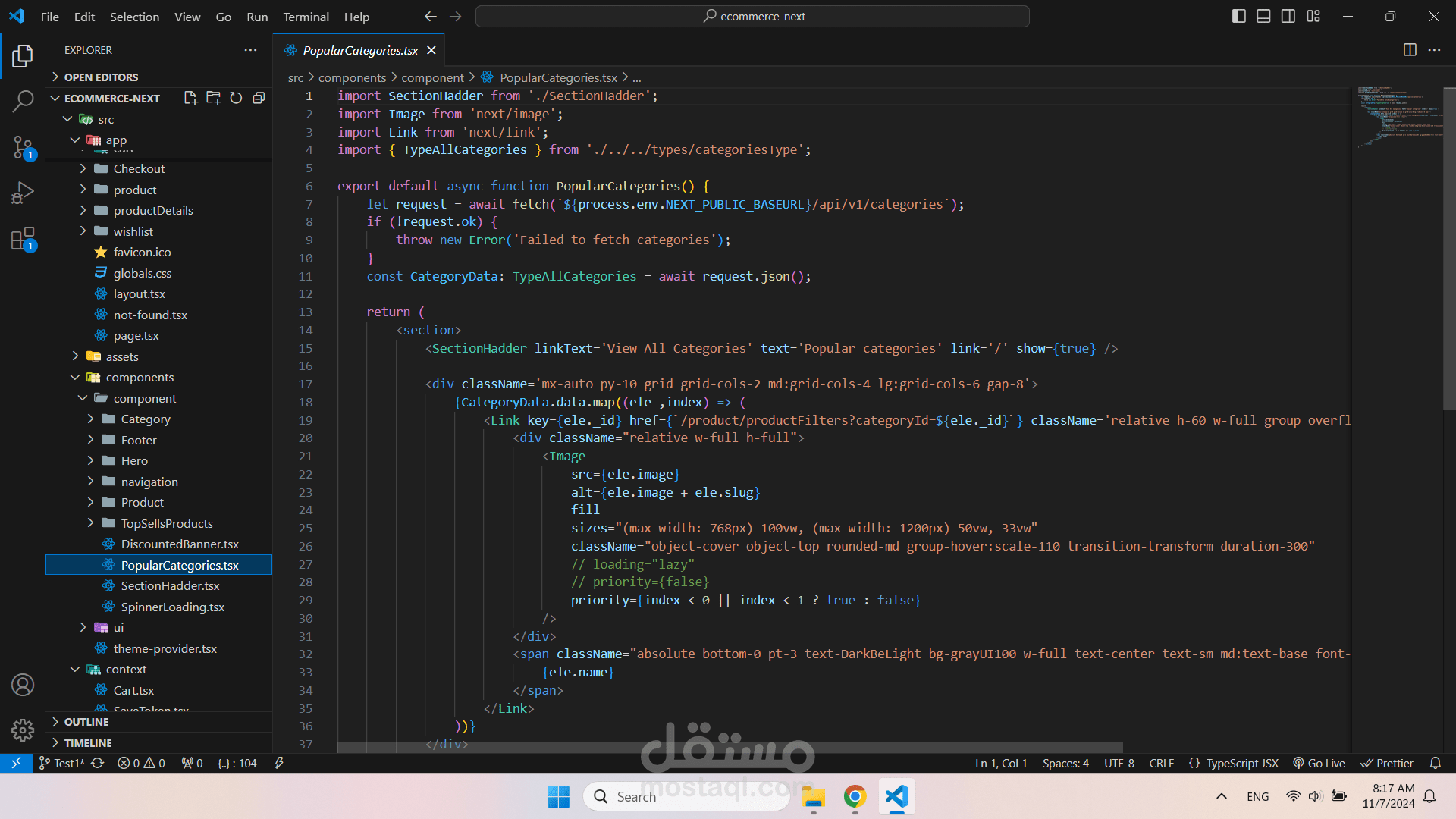Screen dimensions: 1456x819
Task: Close the PopularCategories.tsx tab
Action: (x=431, y=50)
